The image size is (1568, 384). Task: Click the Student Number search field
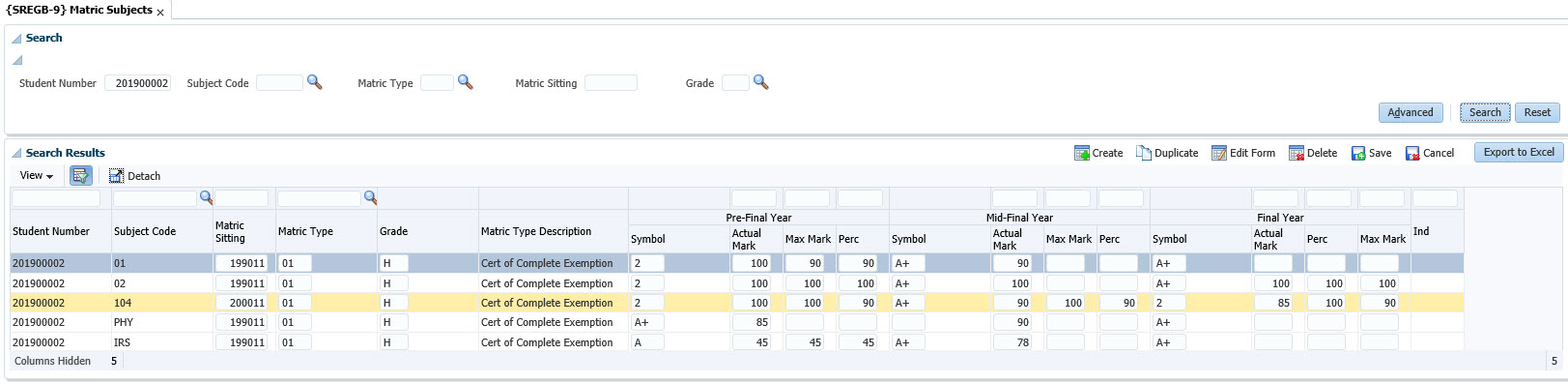137,83
